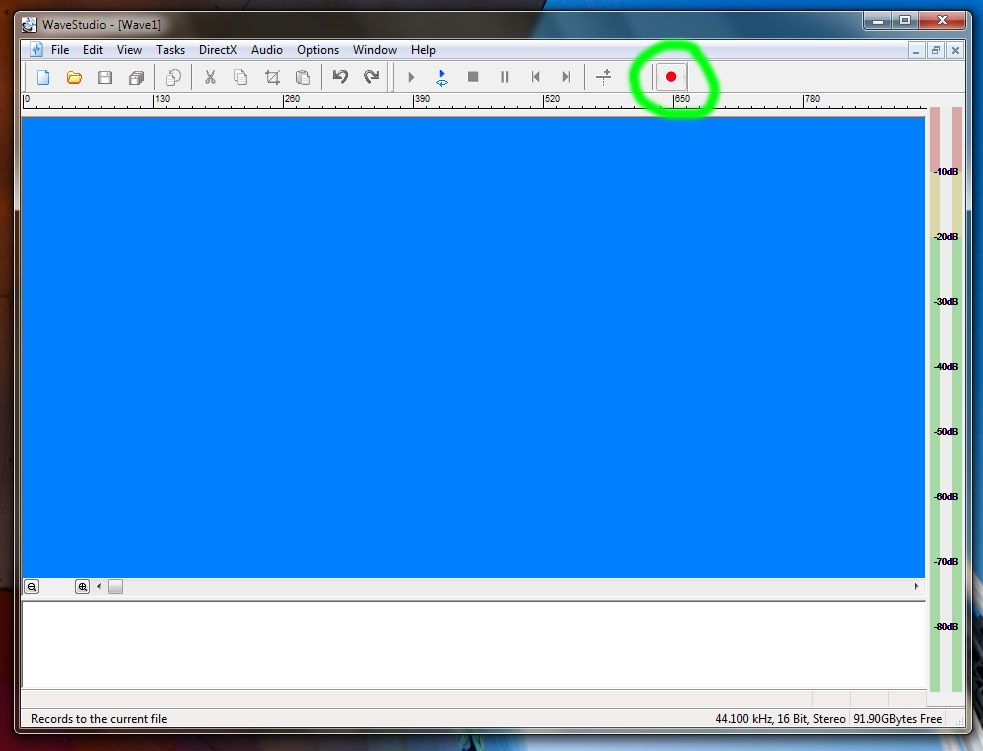
Task: Open the Help menu
Action: pos(423,50)
